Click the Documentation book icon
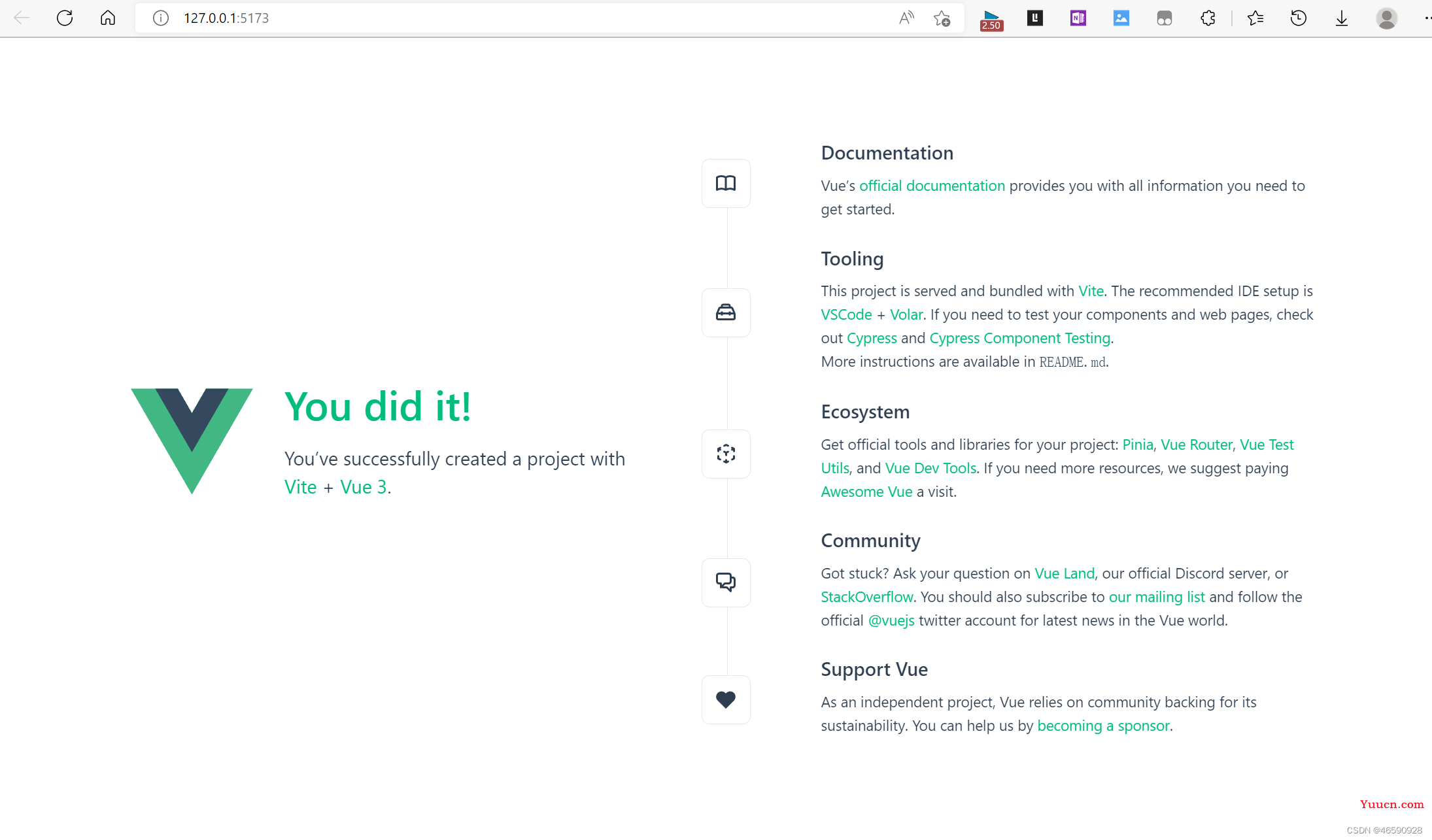 726,183
